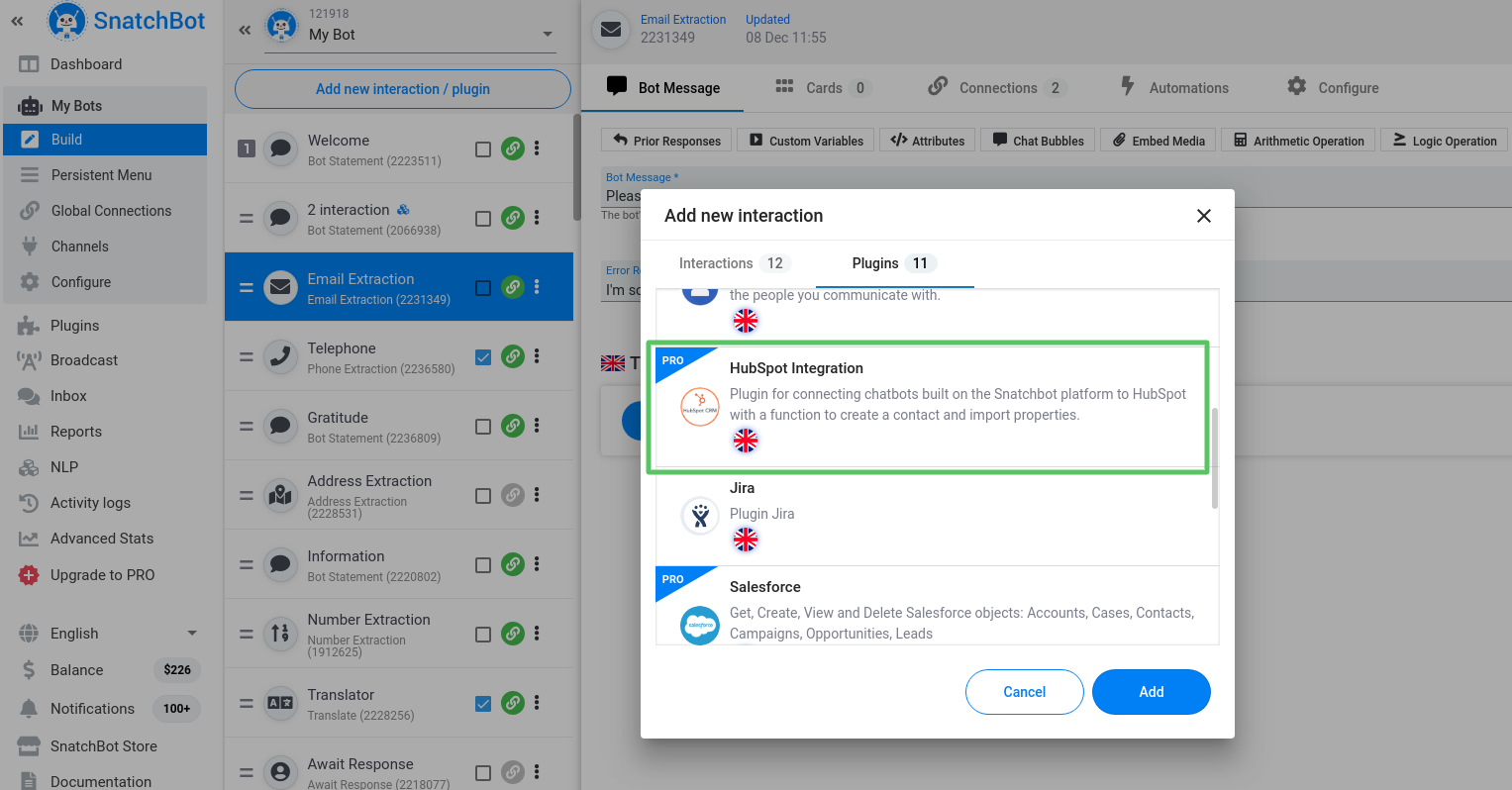Open Reports page
Image resolution: width=1512 pixels, height=790 pixels.
(76, 432)
